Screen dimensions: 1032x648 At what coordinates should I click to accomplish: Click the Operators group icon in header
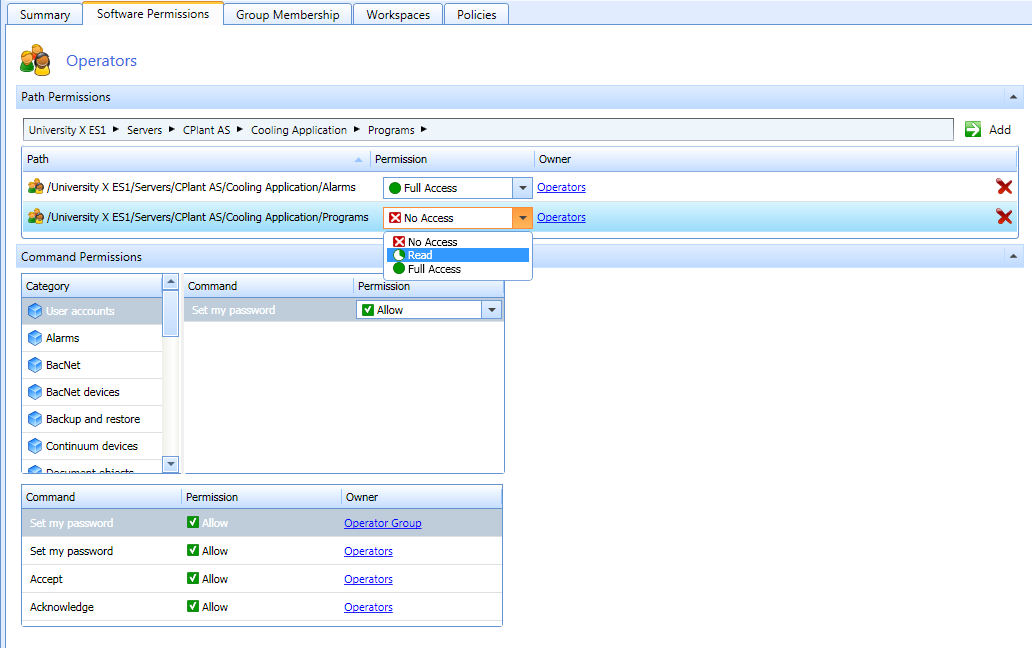click(35, 60)
